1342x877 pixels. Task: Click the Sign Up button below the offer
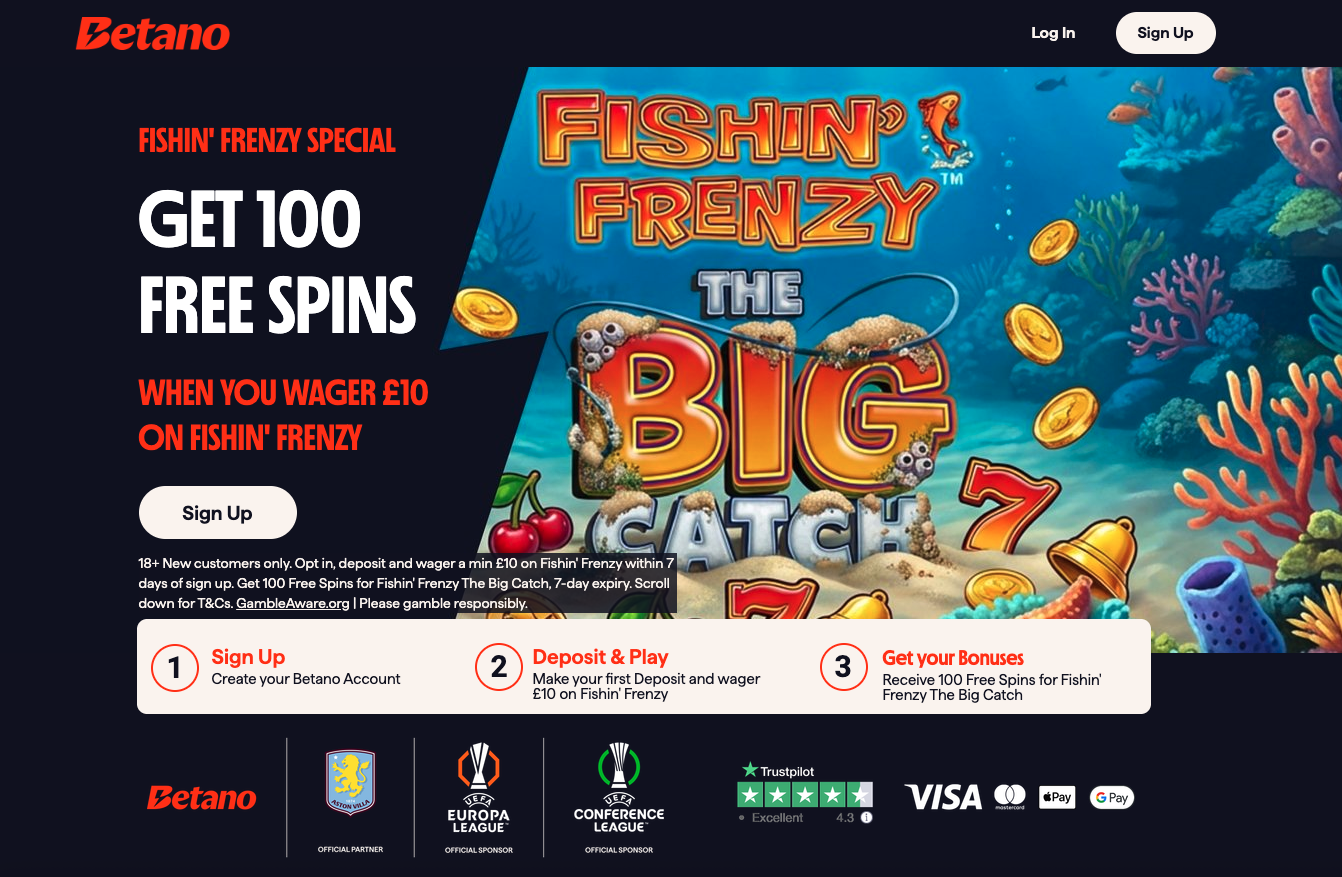217,513
